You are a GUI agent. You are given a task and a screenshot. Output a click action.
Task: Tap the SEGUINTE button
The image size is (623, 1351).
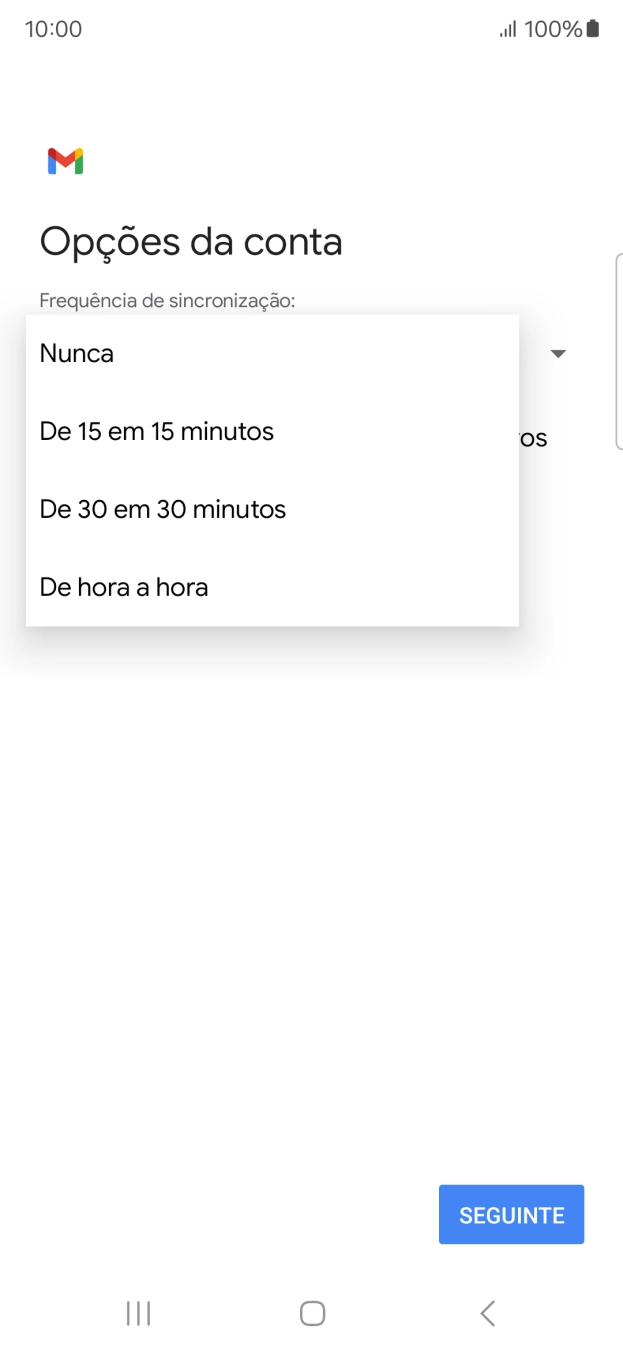[511, 1214]
